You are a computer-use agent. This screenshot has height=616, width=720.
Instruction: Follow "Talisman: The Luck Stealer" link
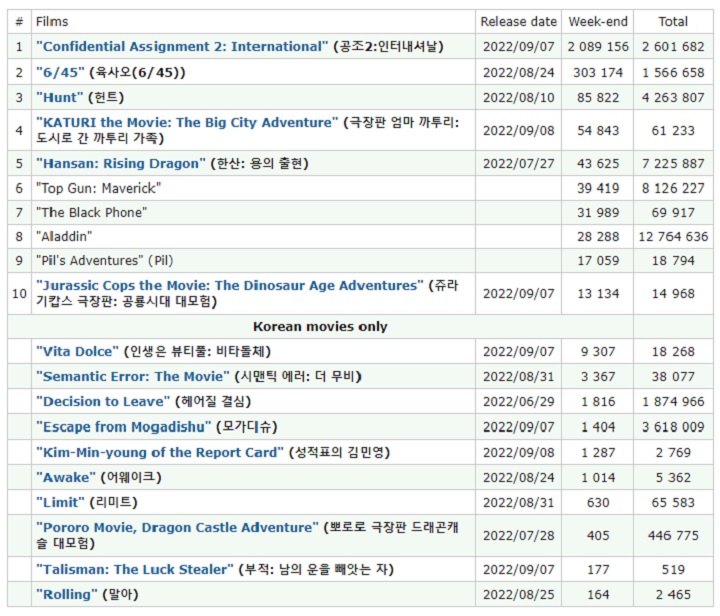click(135, 570)
